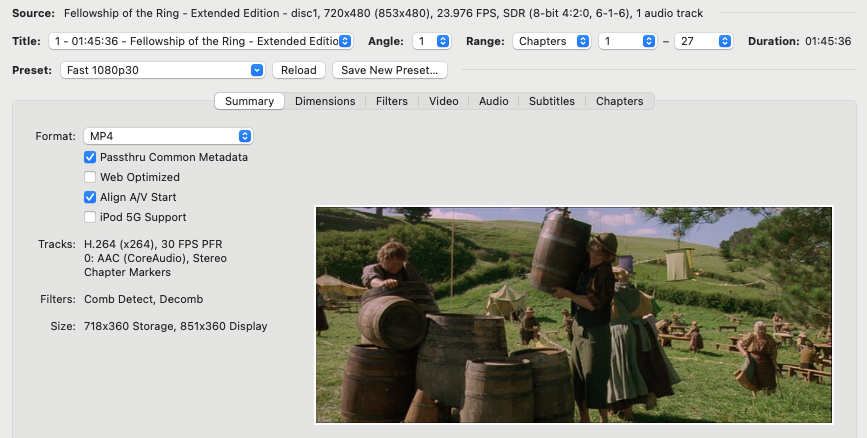Click the Source description text
Viewport: 867px width, 438px height.
383,13
